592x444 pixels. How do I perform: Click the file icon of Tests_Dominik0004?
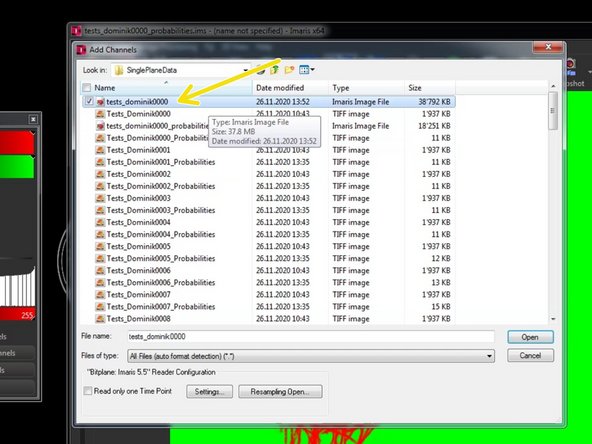(x=100, y=222)
